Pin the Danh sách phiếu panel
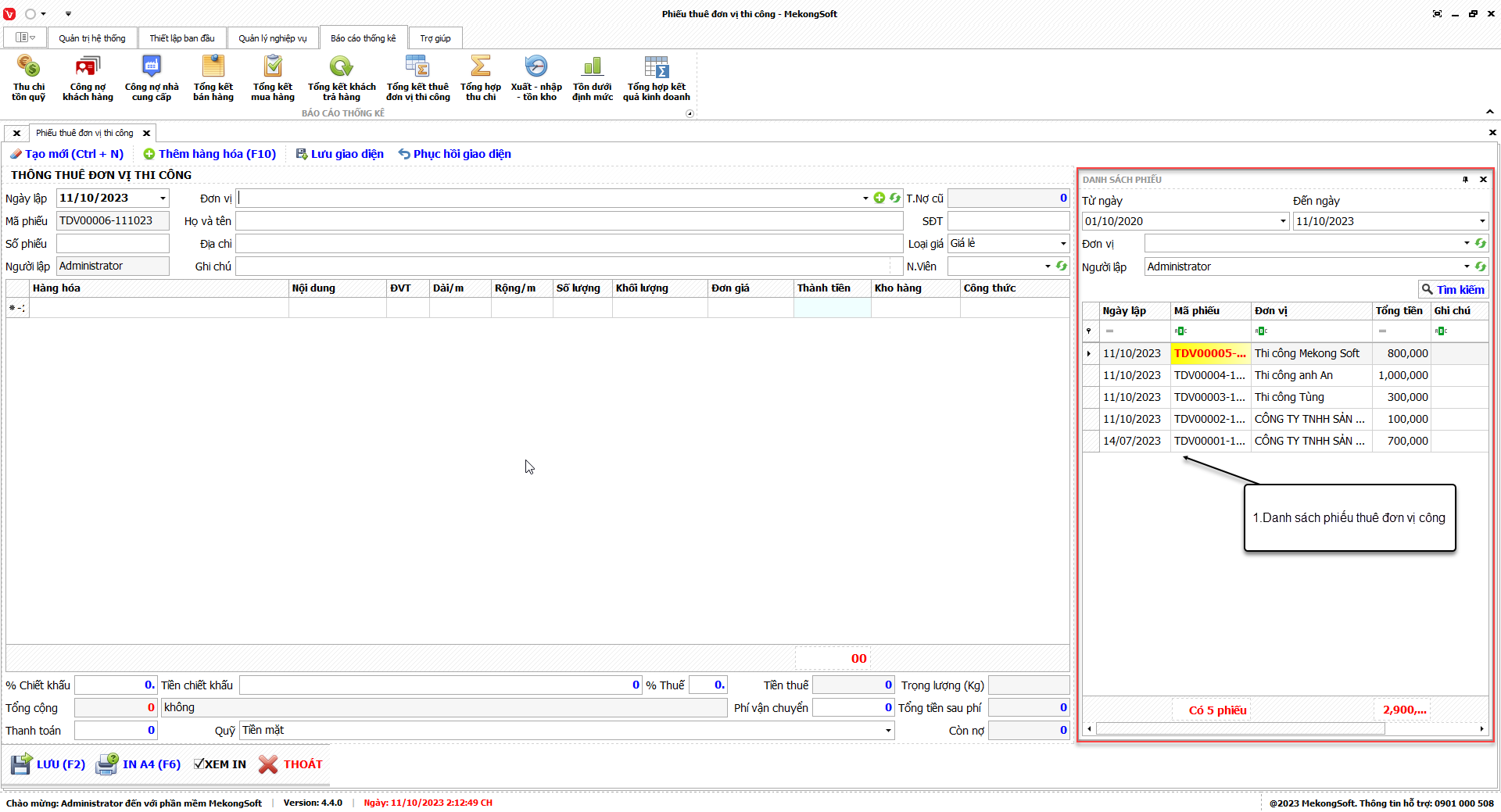 pos(1465,180)
